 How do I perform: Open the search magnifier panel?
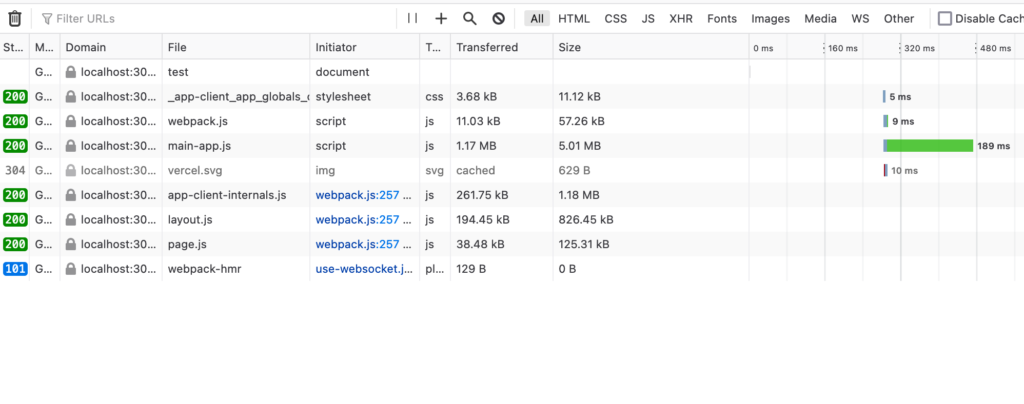(470, 18)
